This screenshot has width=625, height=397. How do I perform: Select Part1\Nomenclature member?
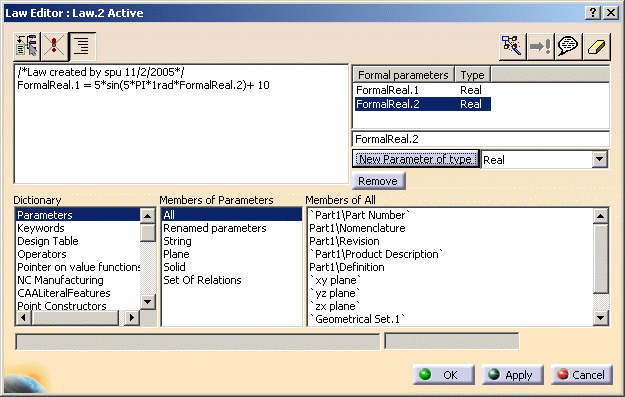358,228
